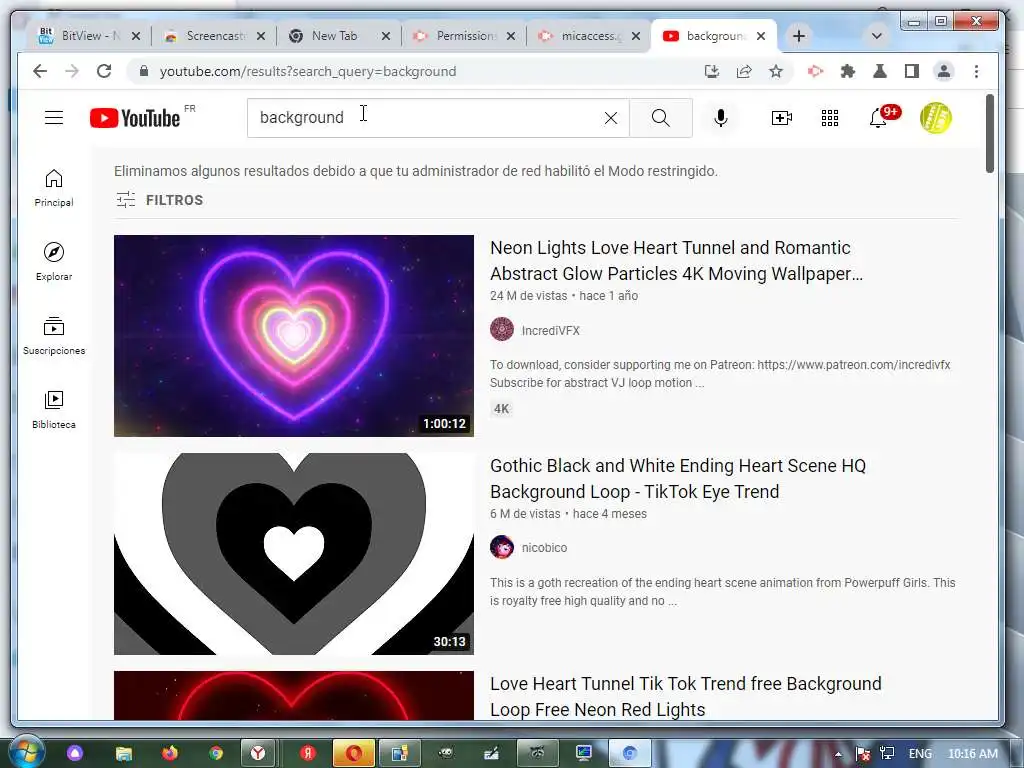Viewport: 1024px width, 768px height.
Task: Clear the search box with X
Action: click(611, 118)
